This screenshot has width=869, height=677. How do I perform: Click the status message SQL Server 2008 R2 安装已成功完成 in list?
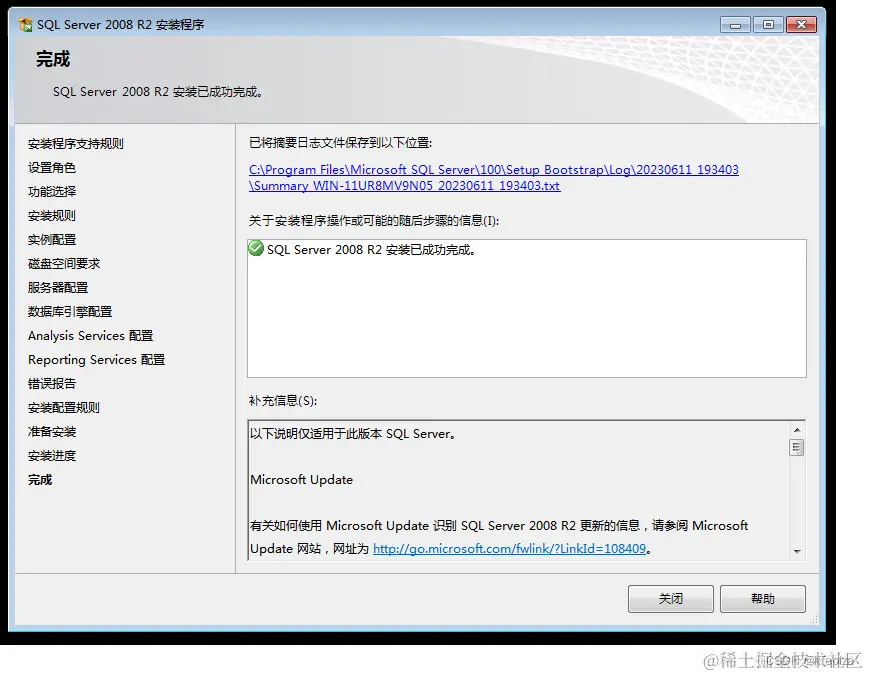[371, 250]
